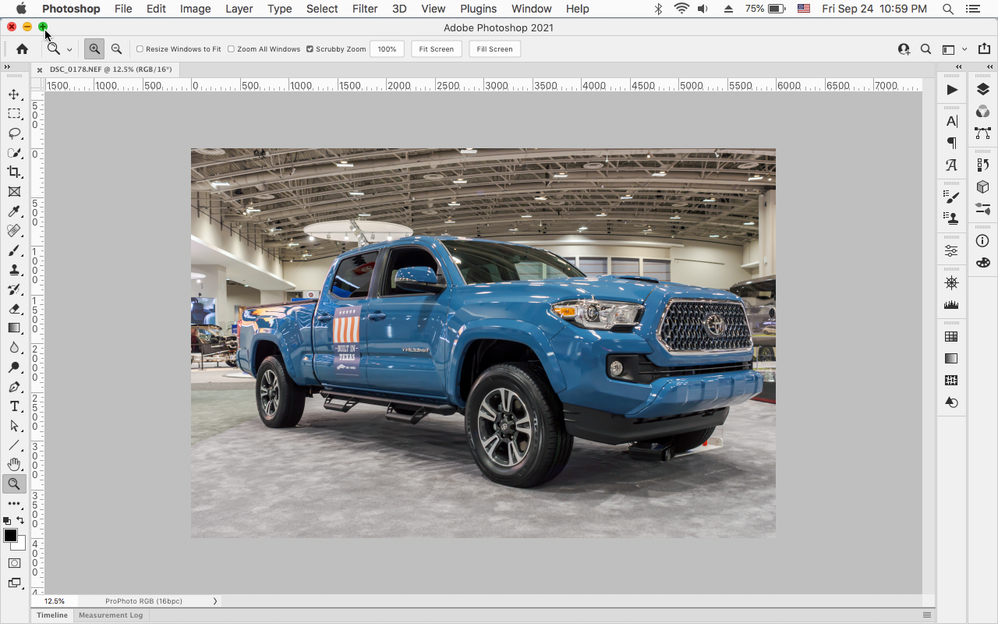This screenshot has height=624, width=998.
Task: Select the Rectangular Marquee tool
Action: point(14,113)
